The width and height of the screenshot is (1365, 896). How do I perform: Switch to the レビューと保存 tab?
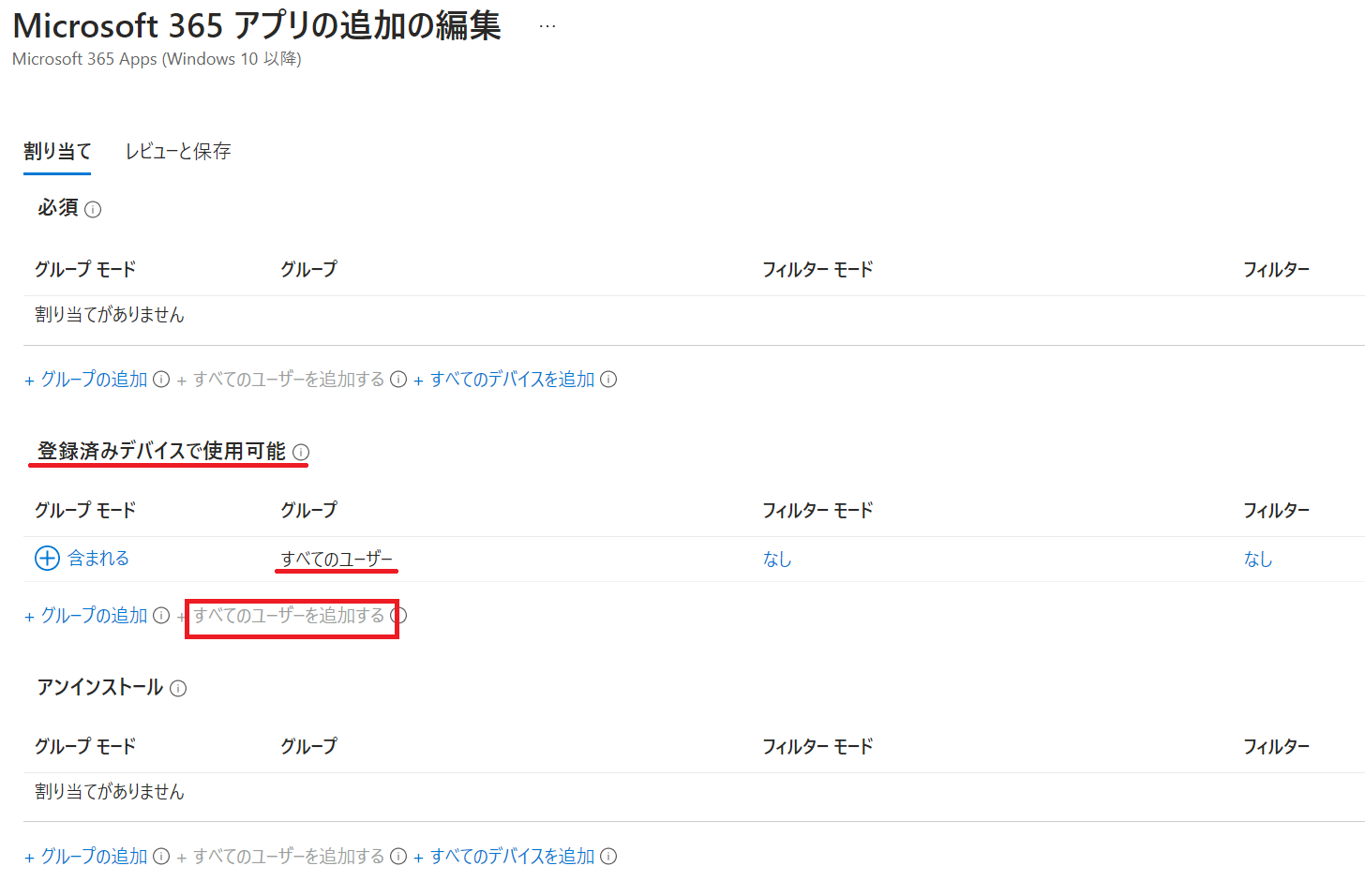click(x=178, y=151)
